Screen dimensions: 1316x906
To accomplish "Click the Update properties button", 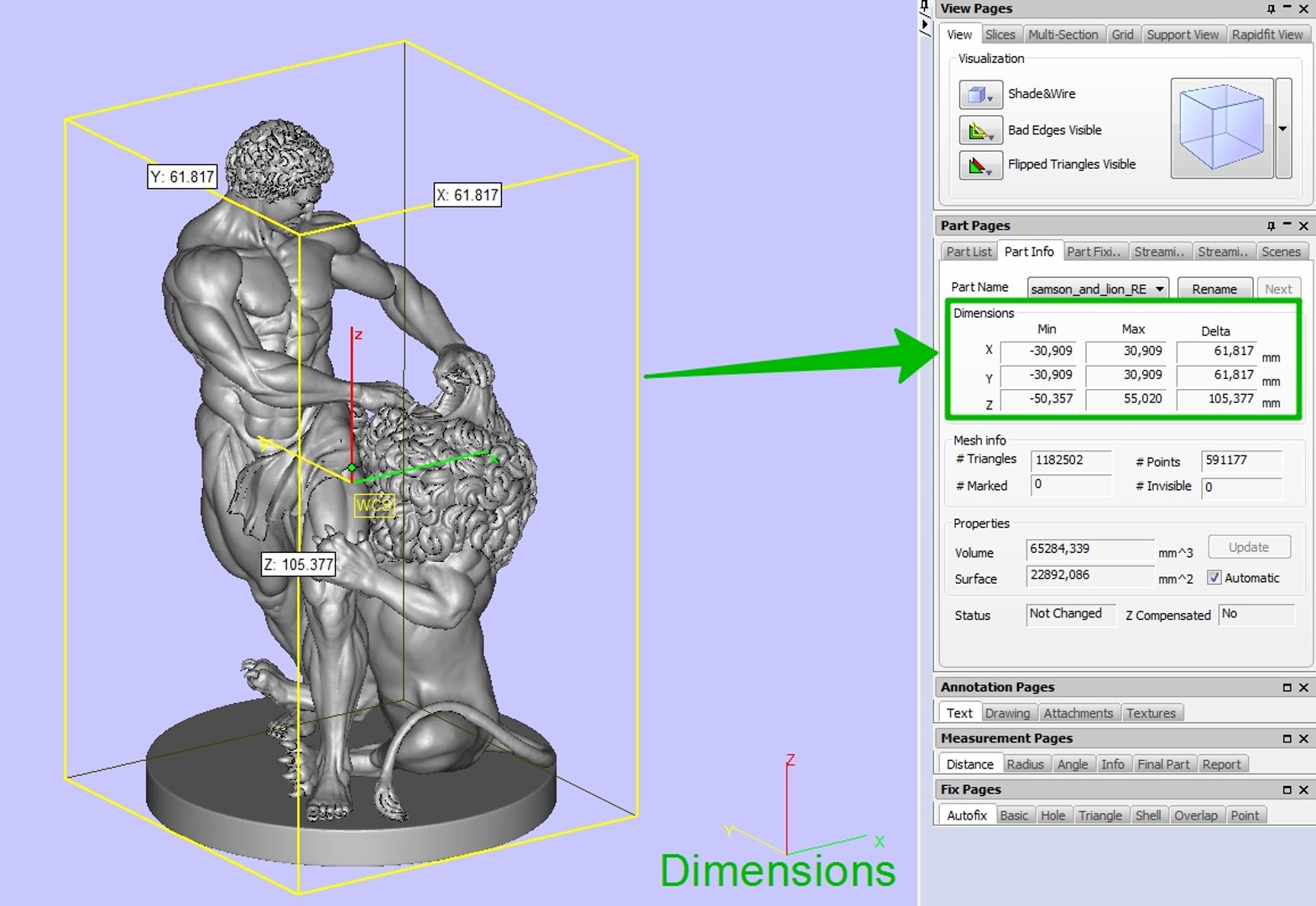I will (1249, 547).
